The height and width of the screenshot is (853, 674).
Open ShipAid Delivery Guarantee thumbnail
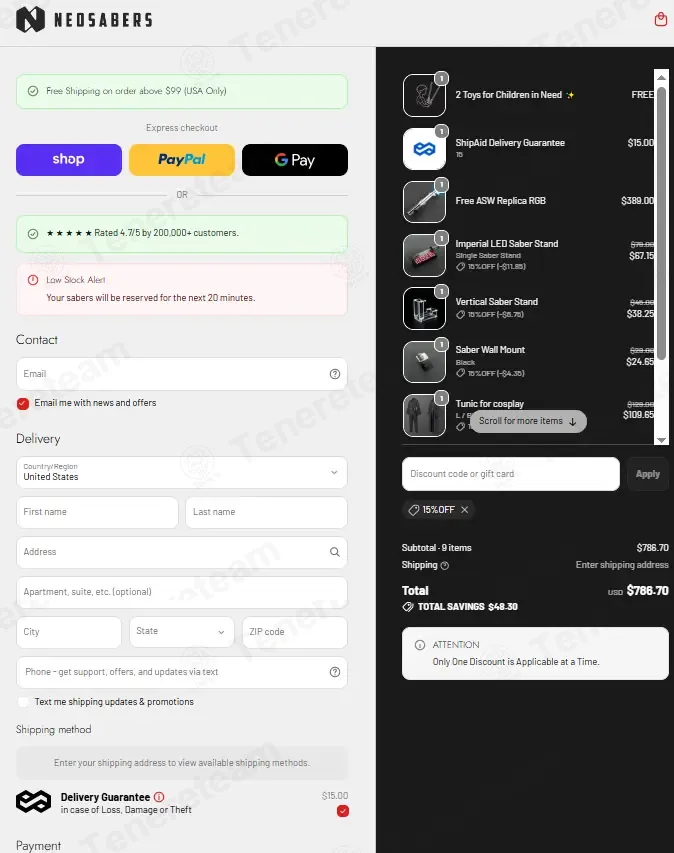[424, 149]
